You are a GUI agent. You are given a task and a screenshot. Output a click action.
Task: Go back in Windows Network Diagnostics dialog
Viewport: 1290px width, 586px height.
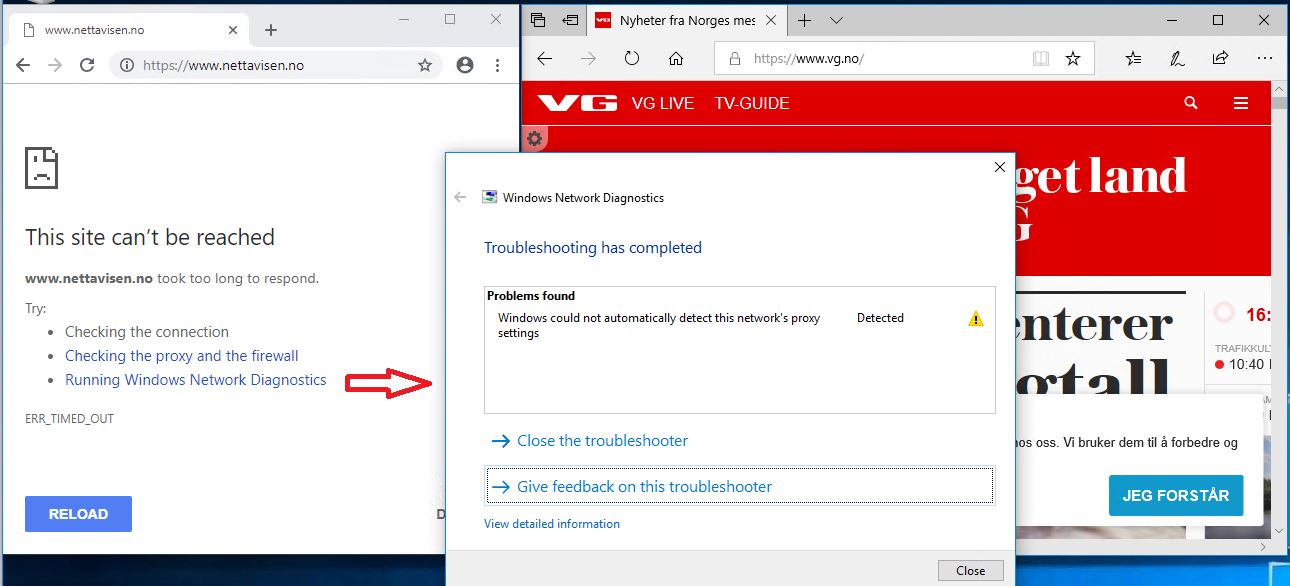pos(460,198)
